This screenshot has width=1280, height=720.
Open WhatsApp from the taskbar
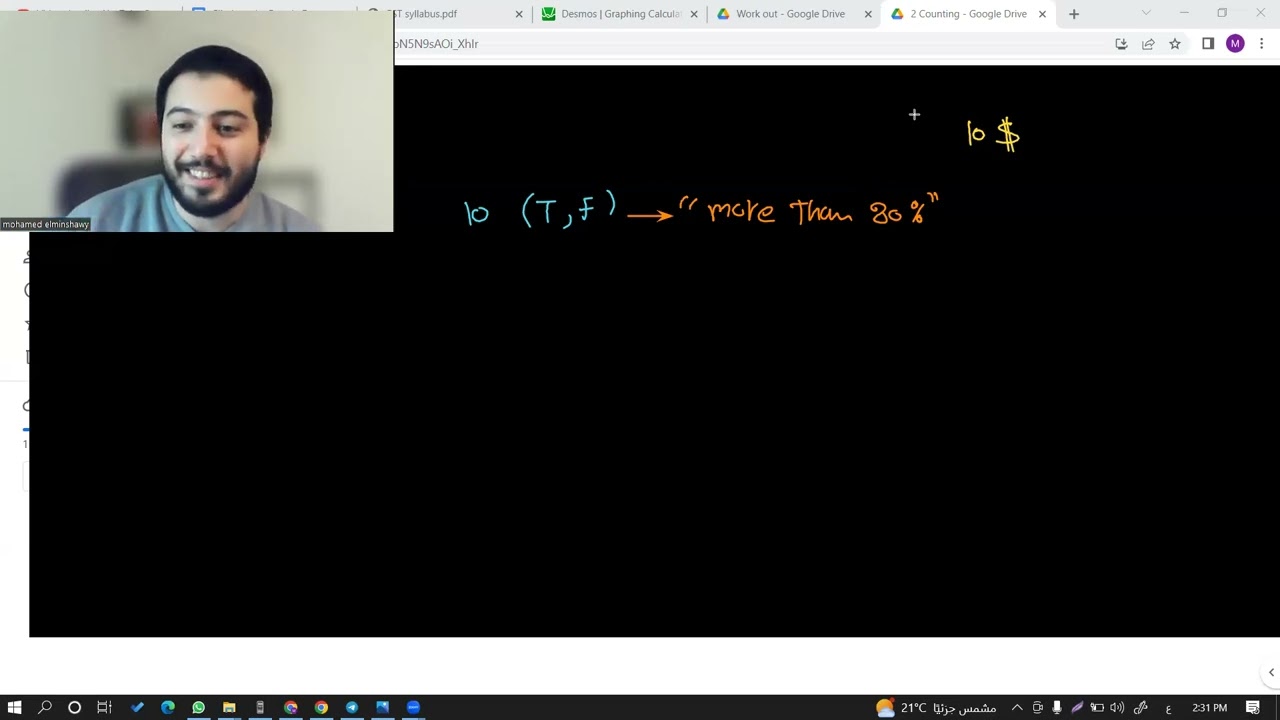point(198,708)
